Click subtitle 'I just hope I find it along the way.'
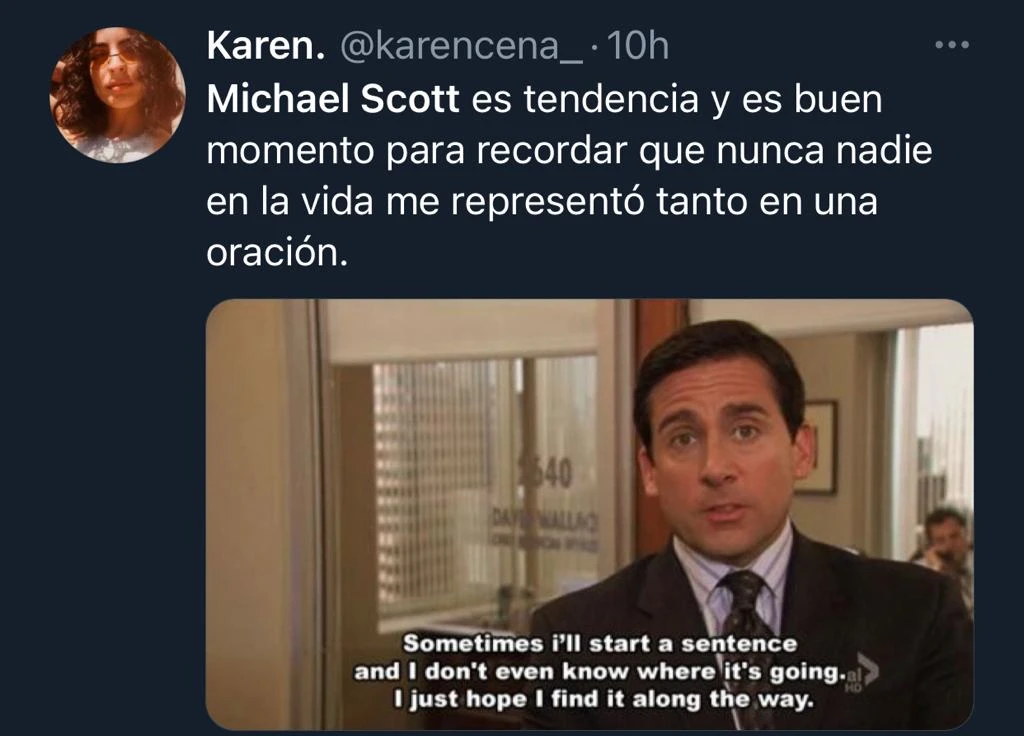 tap(604, 699)
